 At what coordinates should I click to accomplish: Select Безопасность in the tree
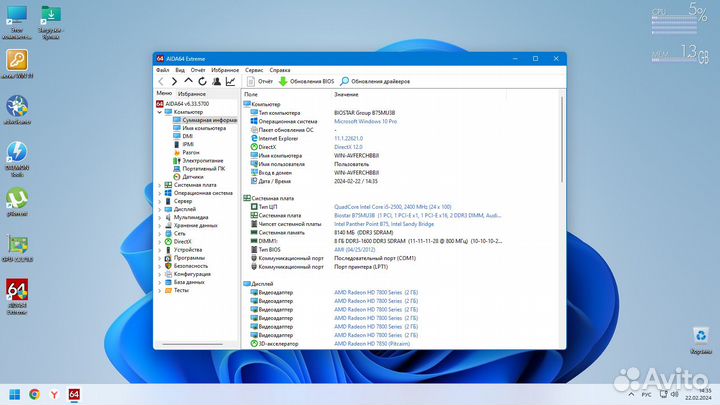click(186, 266)
